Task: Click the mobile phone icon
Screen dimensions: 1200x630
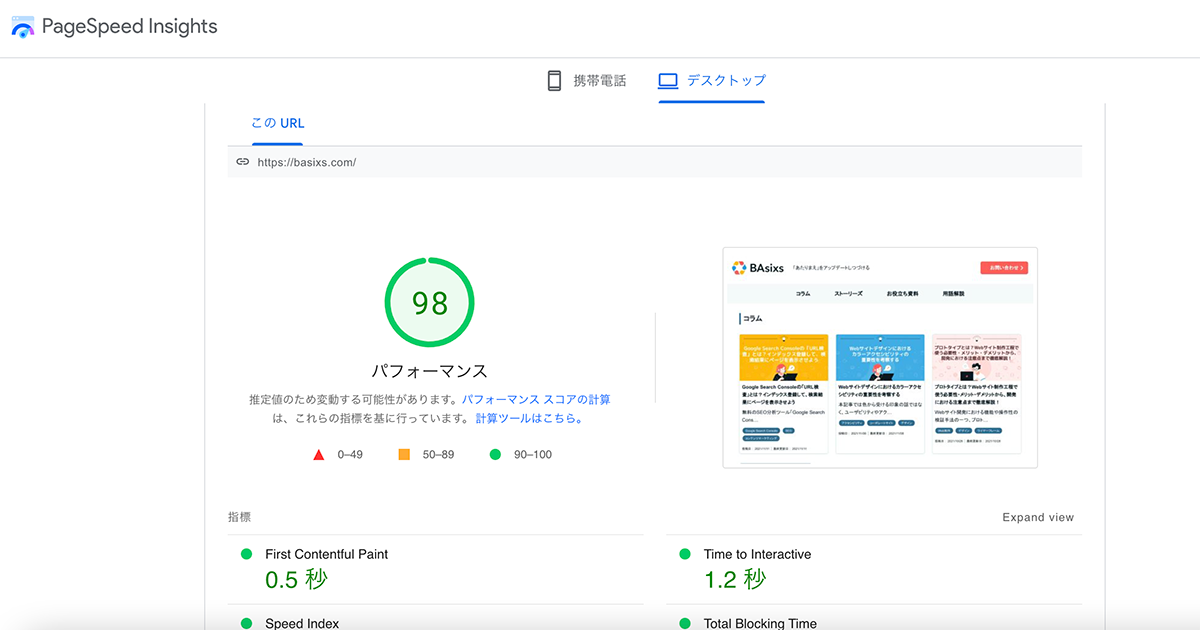Action: click(x=554, y=81)
